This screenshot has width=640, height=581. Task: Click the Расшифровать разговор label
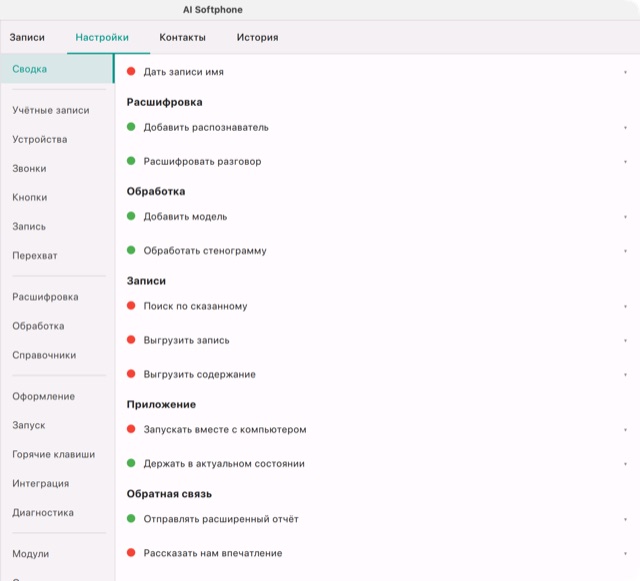pyautogui.click(x=202, y=161)
